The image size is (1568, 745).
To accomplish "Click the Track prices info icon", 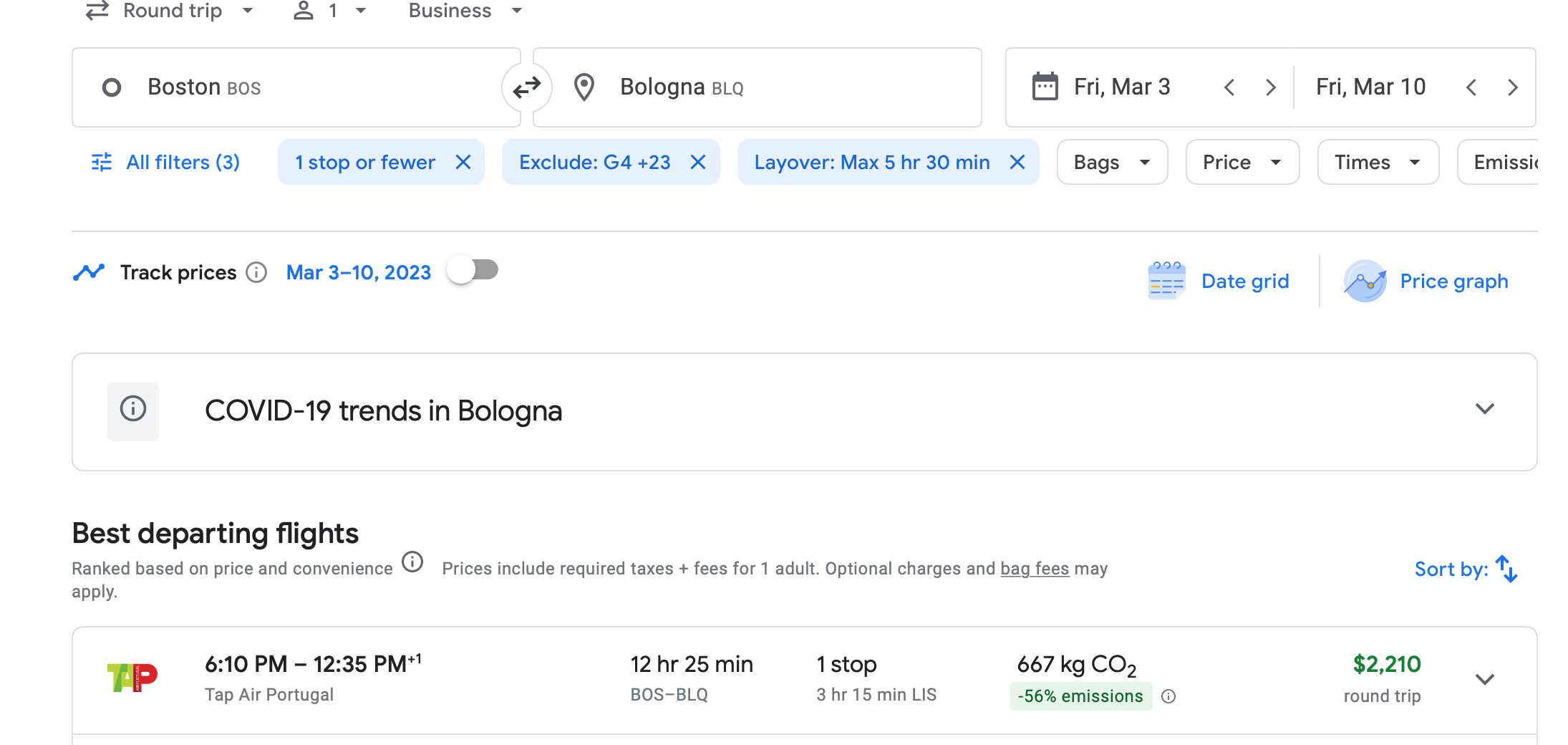I will pyautogui.click(x=256, y=273).
